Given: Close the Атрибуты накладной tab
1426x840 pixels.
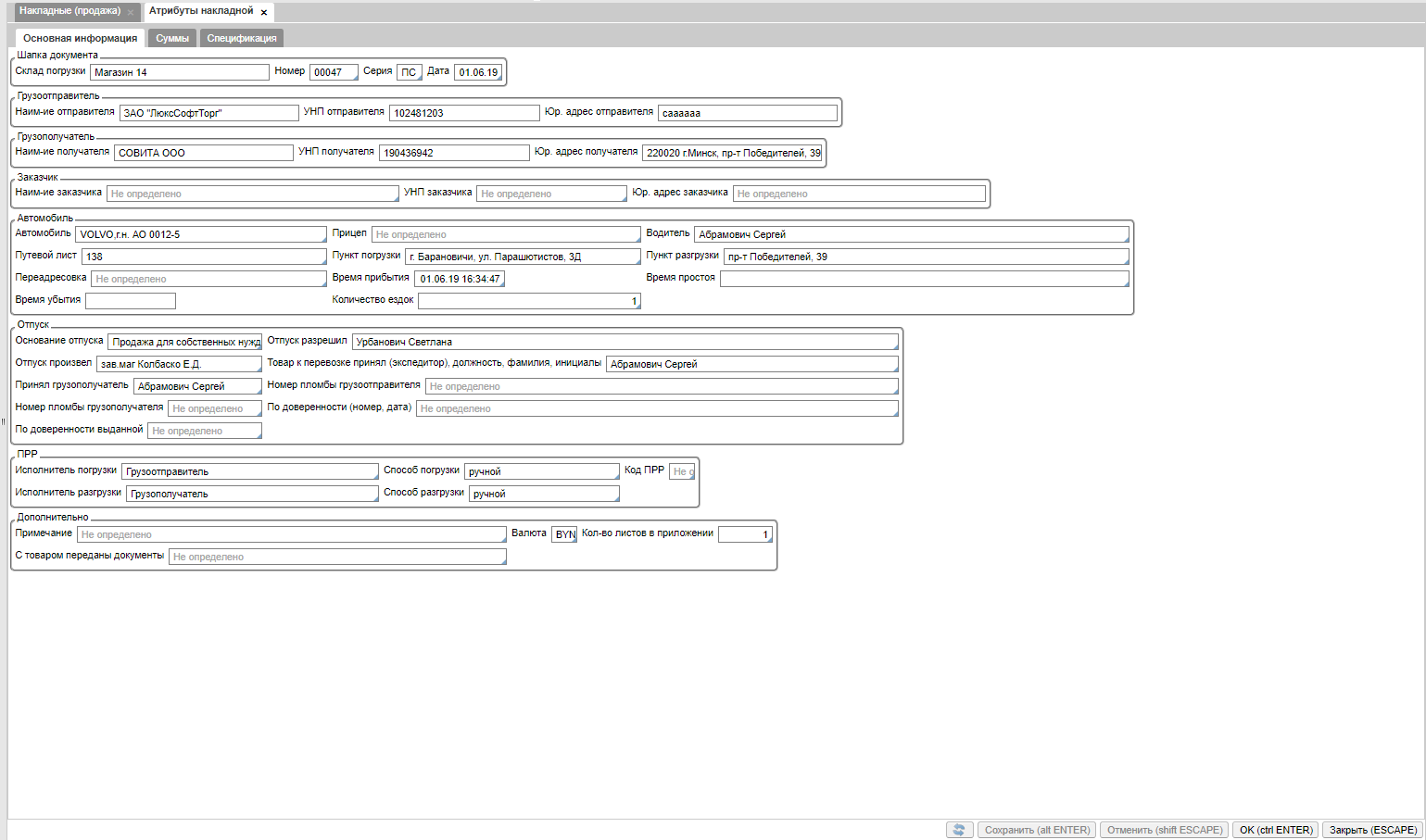Looking at the screenshot, I should [264, 12].
